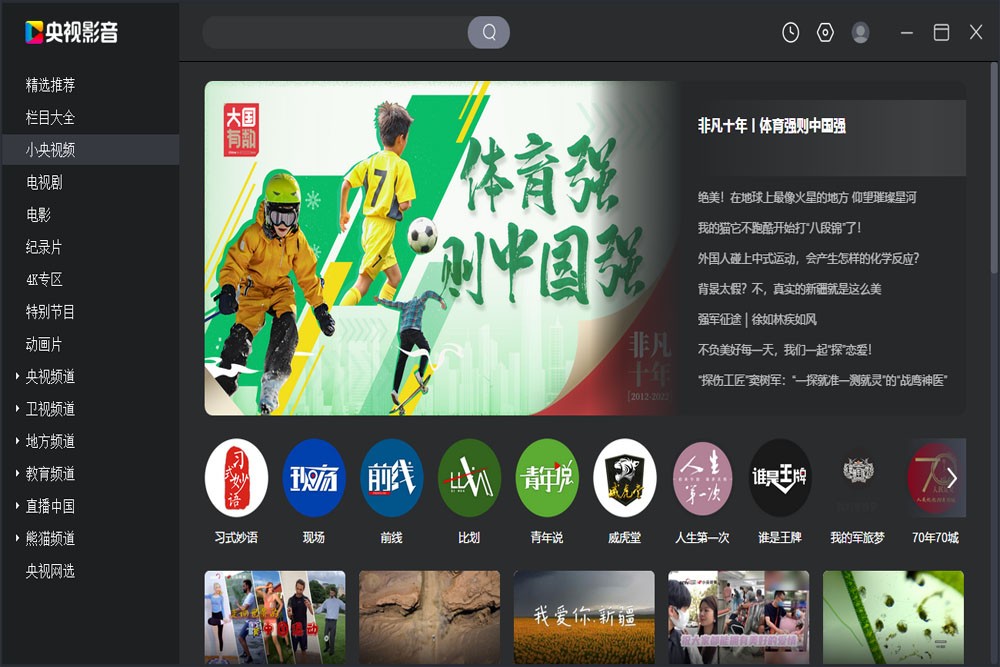Open the 我爱你新疆 video thumbnail
1000x667 pixels.
click(584, 617)
